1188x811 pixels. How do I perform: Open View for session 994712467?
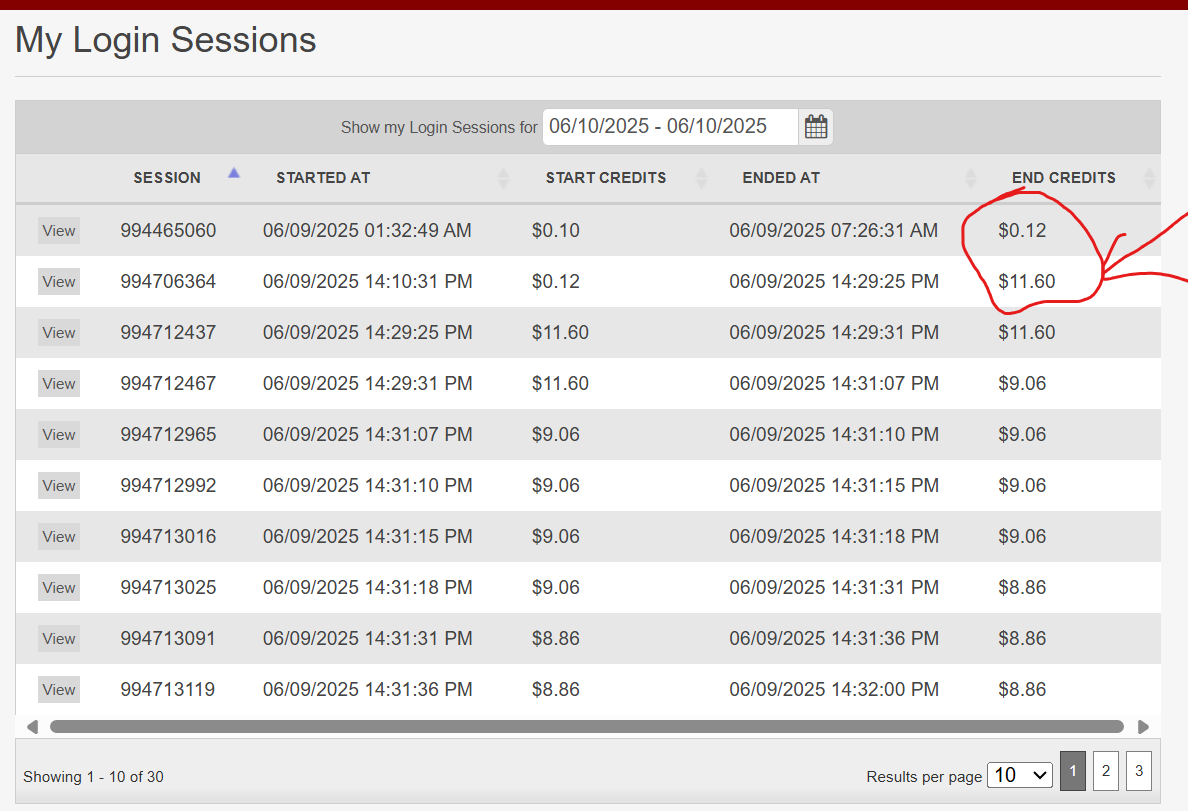[59, 384]
